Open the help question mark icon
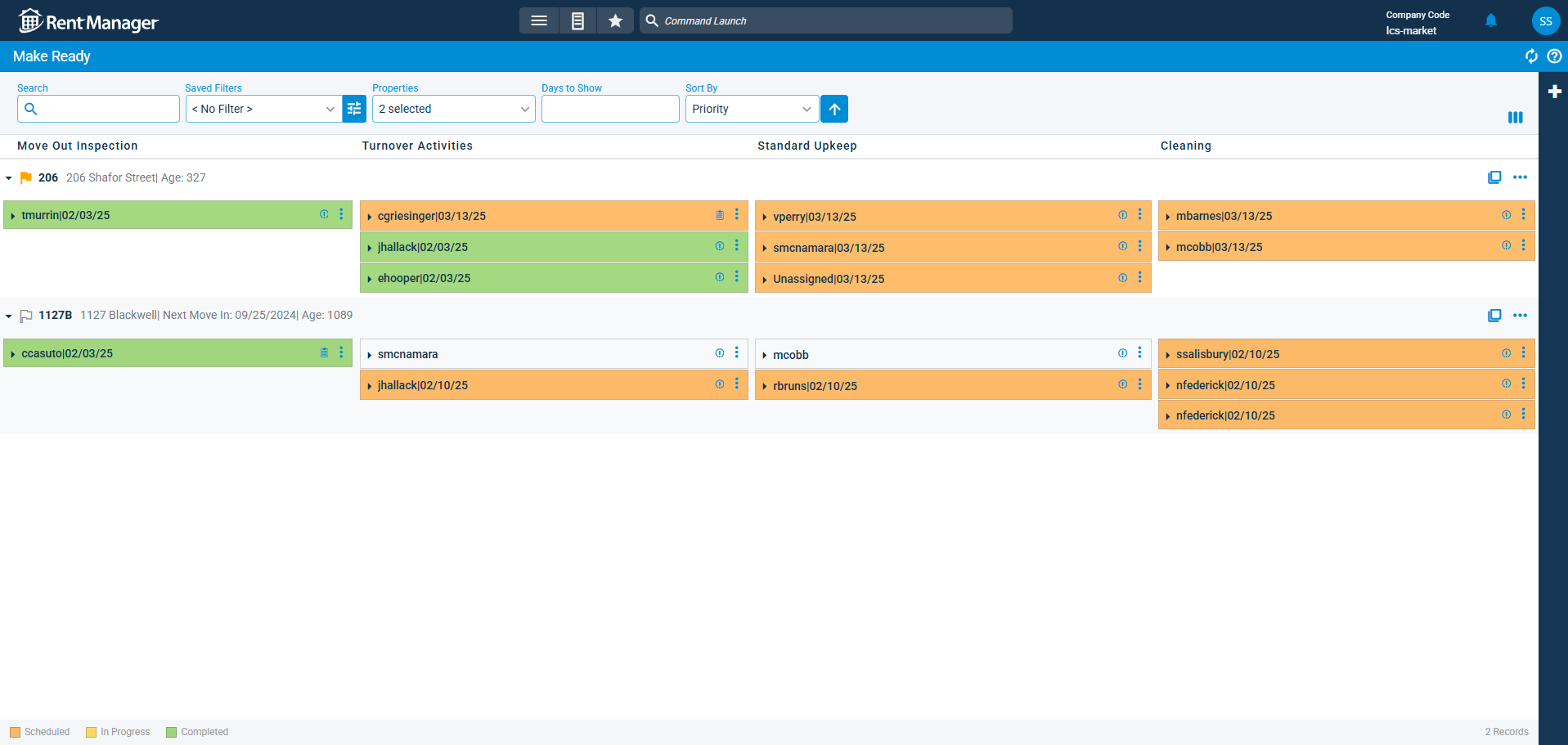This screenshot has width=1568, height=745. tap(1554, 56)
